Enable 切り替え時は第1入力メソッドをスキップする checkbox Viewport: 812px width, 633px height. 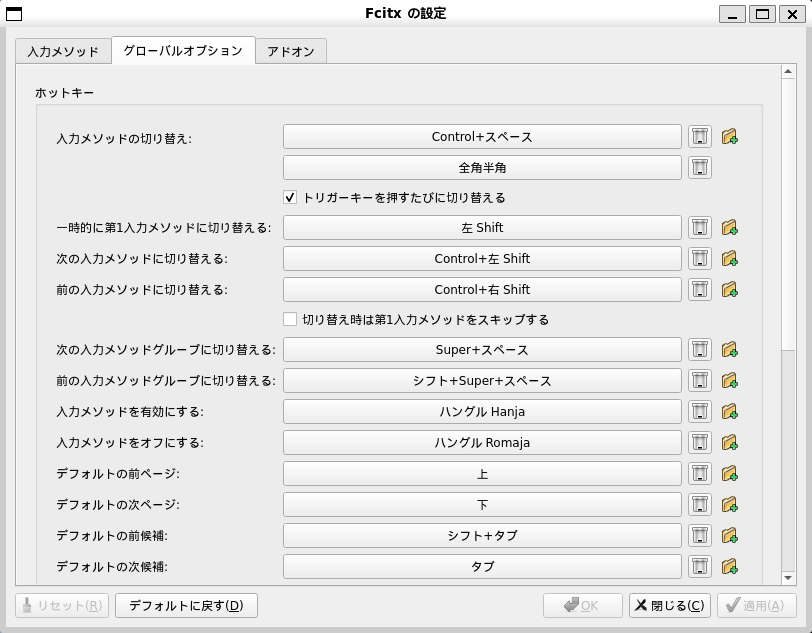291,320
